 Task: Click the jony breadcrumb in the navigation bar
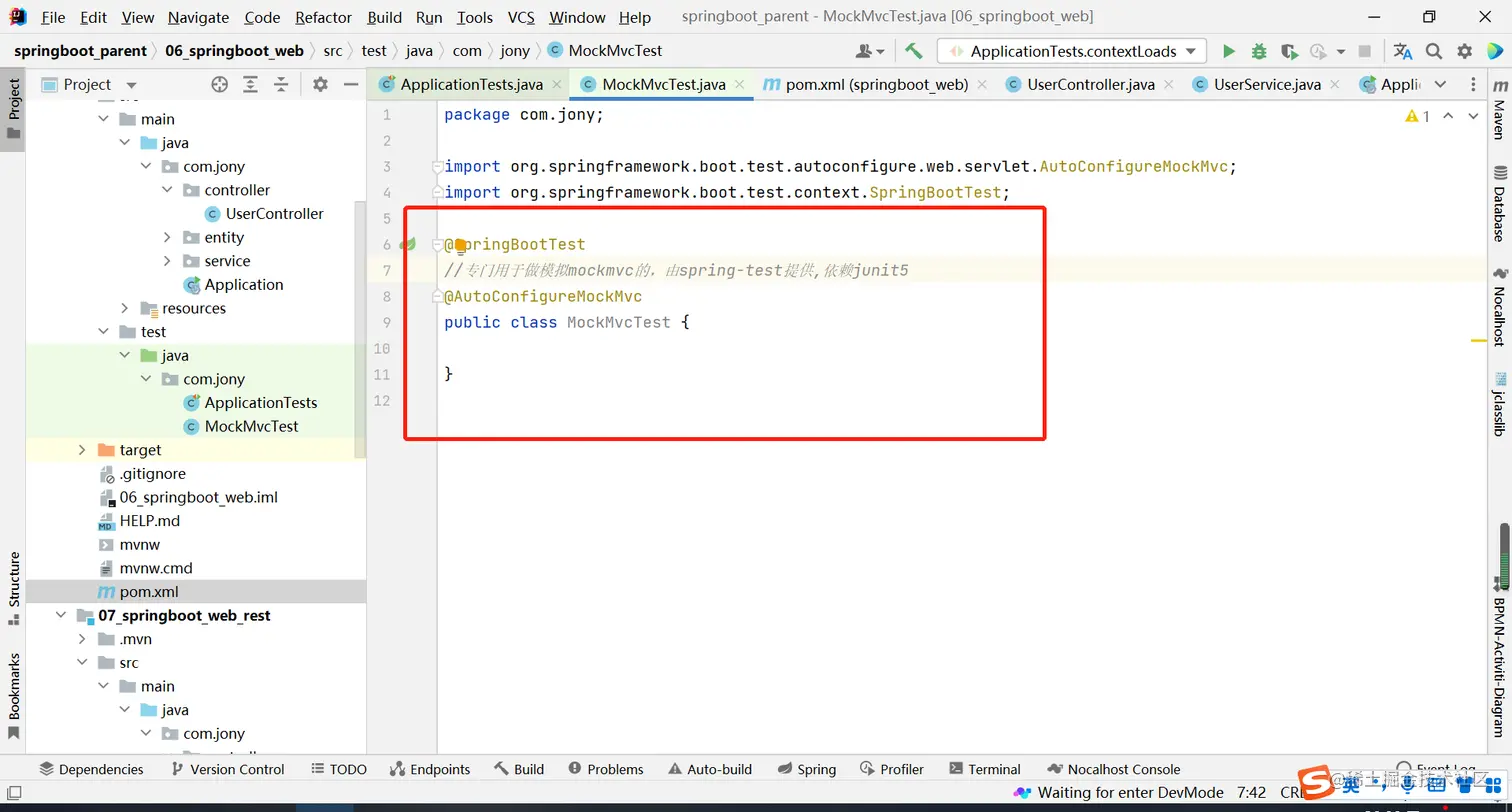pyautogui.click(x=515, y=51)
